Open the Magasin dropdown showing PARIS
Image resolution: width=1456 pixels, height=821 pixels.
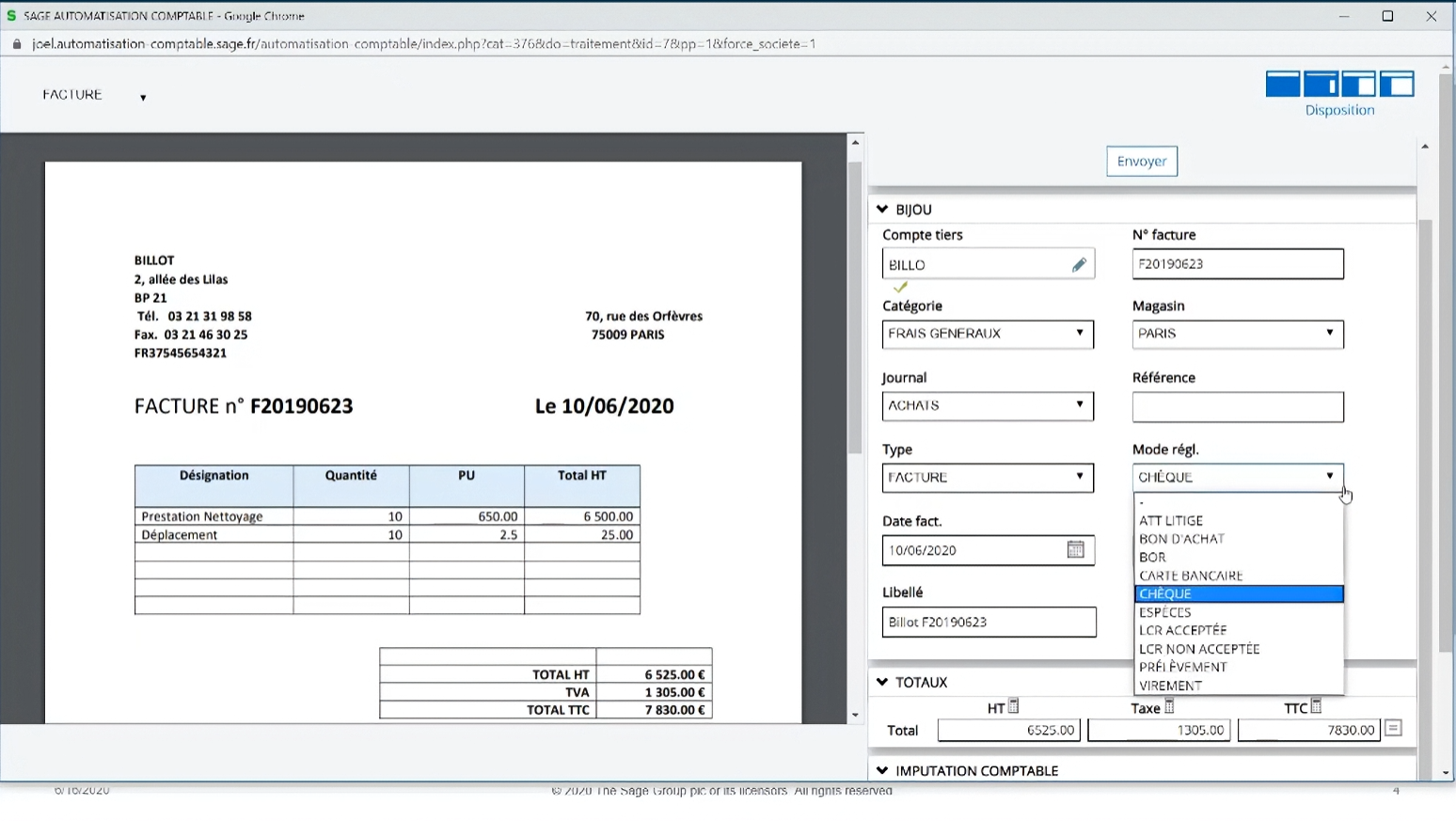point(1237,334)
